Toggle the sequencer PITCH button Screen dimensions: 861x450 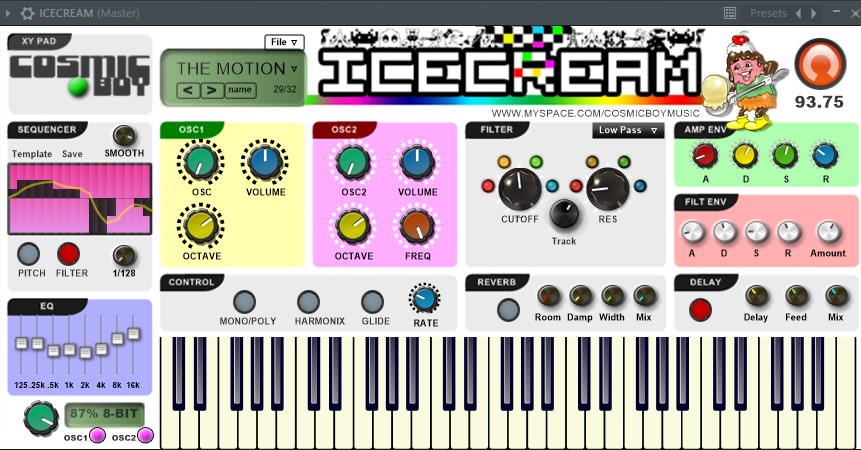coord(28,255)
